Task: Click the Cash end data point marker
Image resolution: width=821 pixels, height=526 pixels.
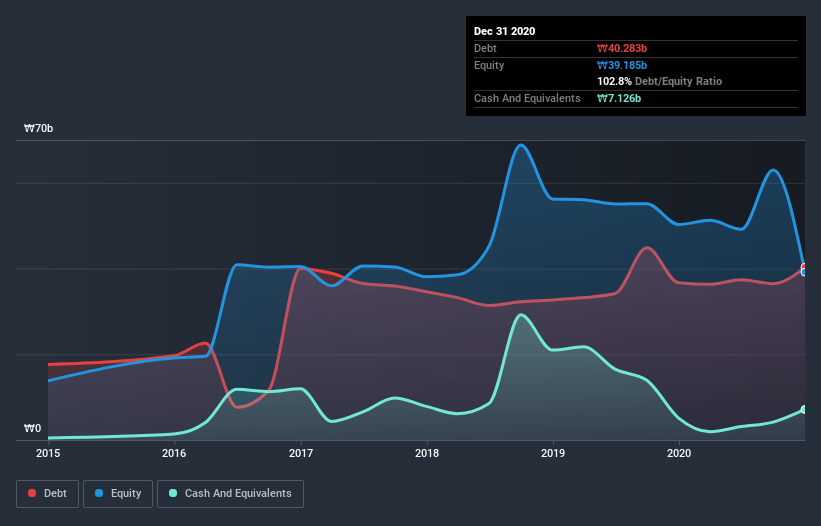Action: [804, 409]
